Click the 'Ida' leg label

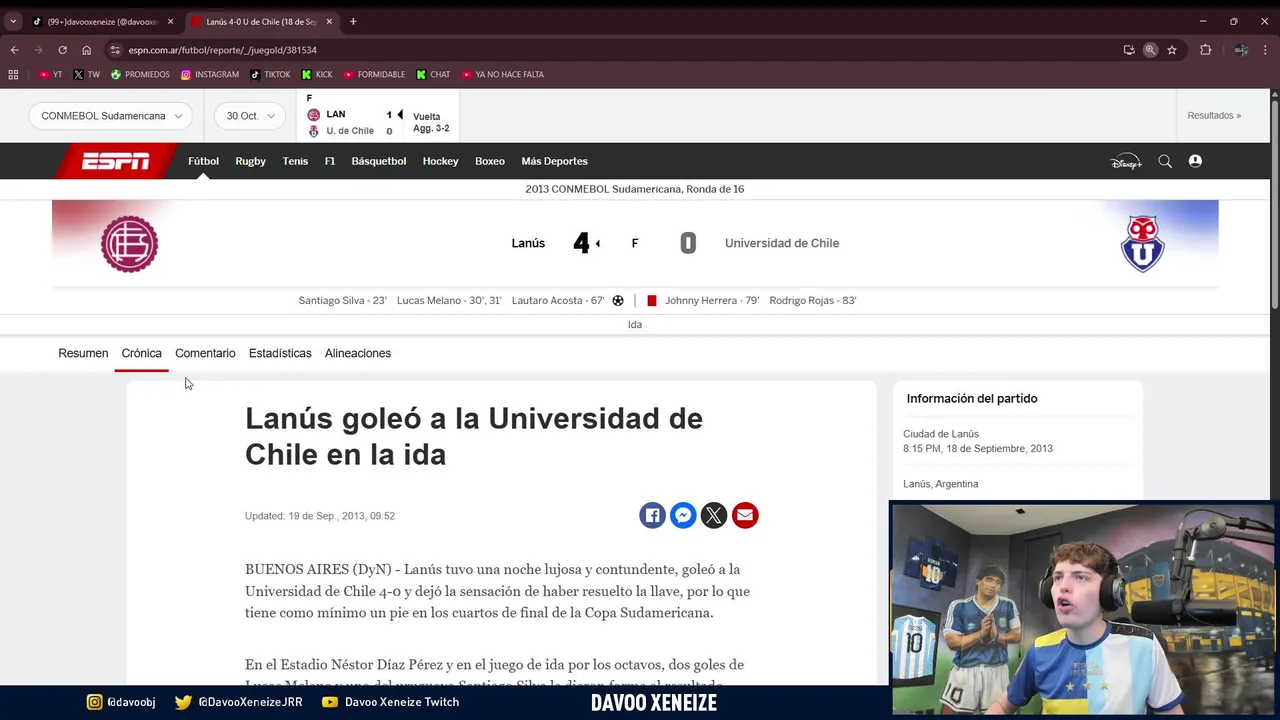tap(635, 324)
